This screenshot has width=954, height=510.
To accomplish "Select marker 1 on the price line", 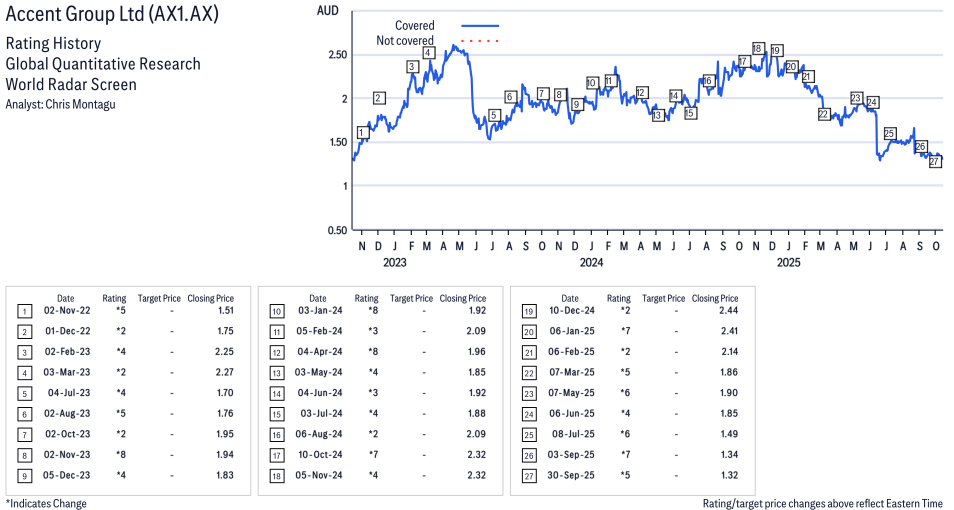I will click(x=361, y=133).
